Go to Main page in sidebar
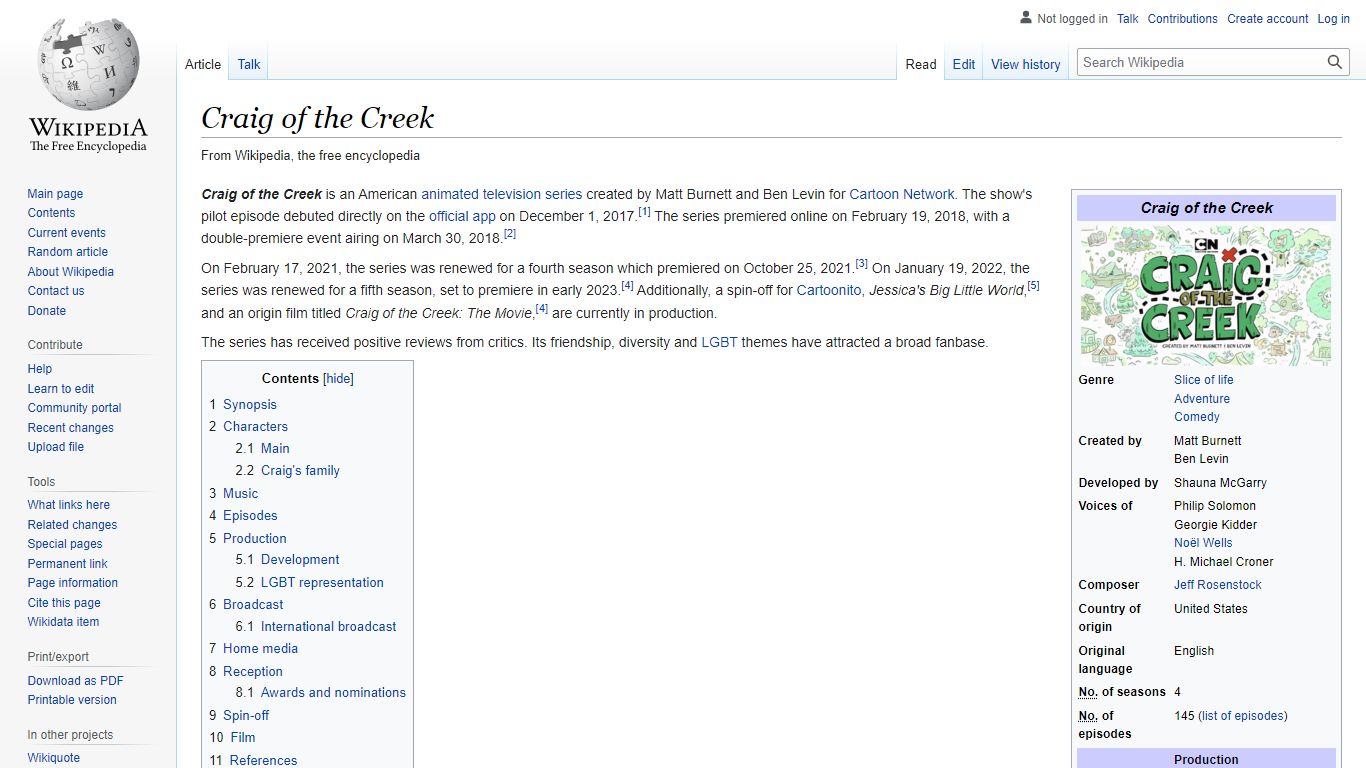This screenshot has width=1366, height=768. [55, 194]
